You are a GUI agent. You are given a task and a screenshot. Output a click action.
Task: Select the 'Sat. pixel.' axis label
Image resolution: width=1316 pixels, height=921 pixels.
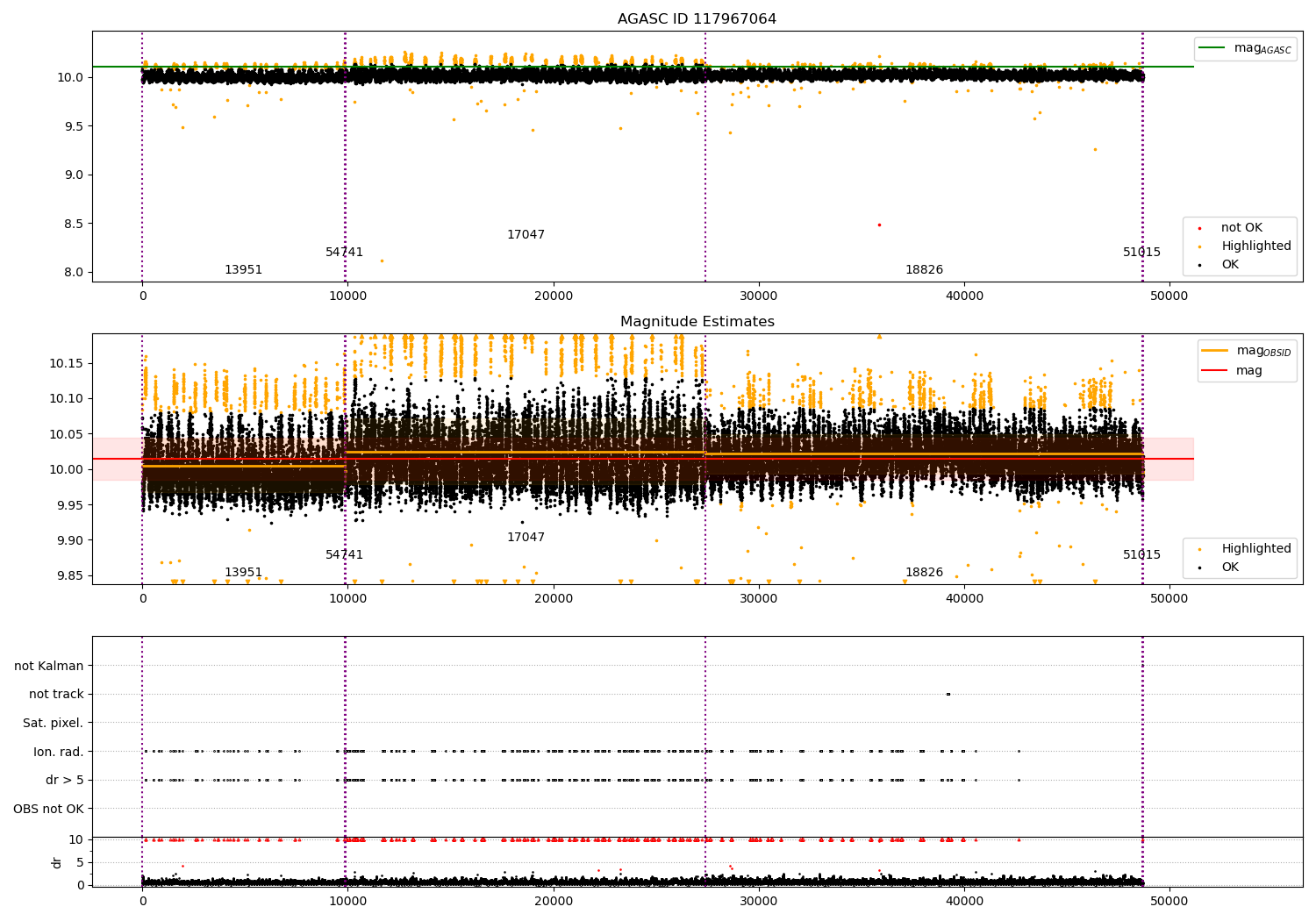pos(54,723)
